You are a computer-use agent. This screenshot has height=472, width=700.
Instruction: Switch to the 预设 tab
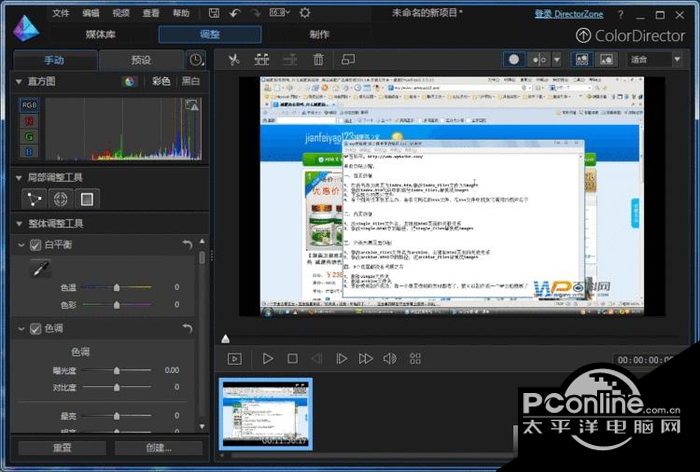pos(141,59)
